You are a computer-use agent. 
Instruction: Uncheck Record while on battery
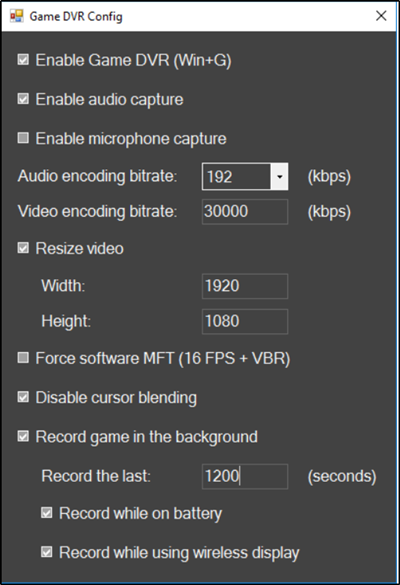47,513
